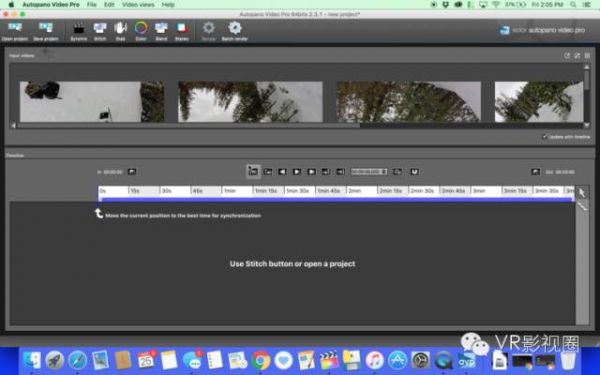This screenshot has width=600, height=375.
Task: Open the Autopano Video Pro application menu
Action: [51, 5]
